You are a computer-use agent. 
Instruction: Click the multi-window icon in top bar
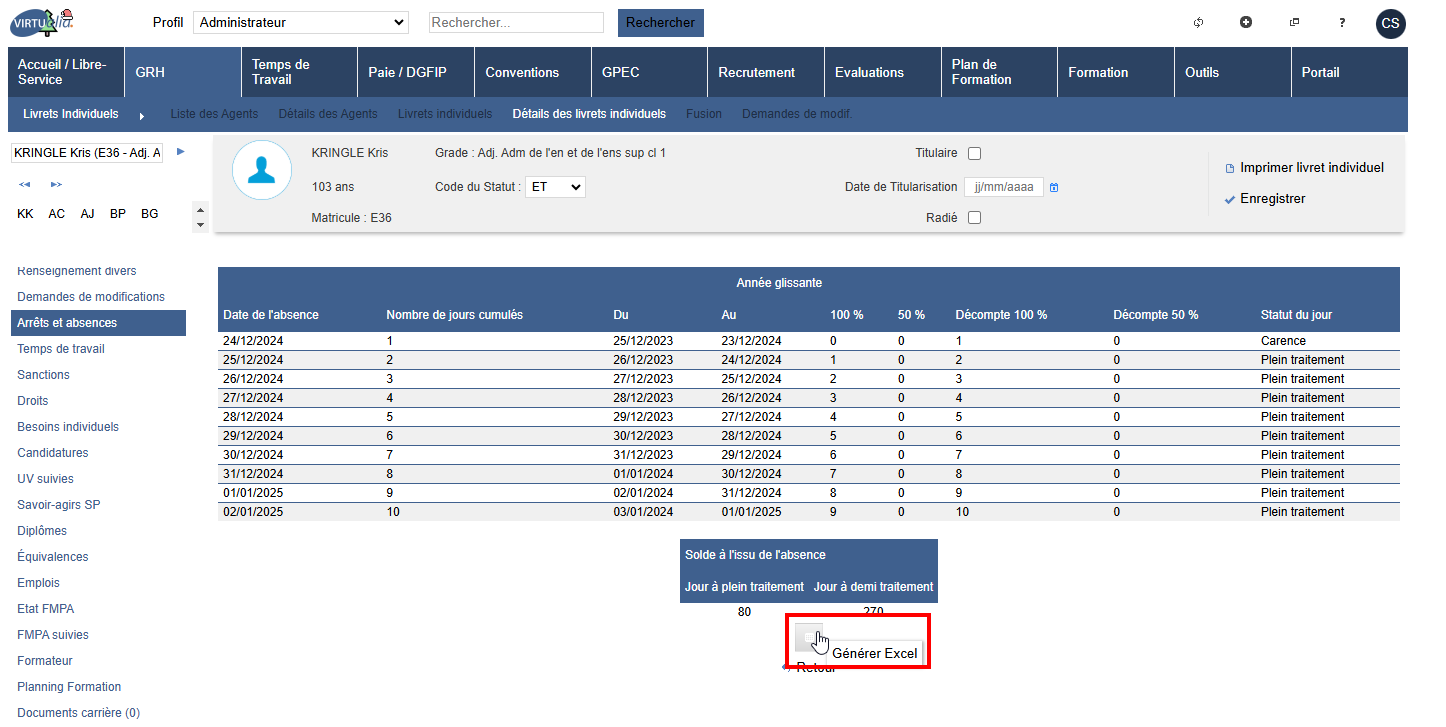(1294, 22)
